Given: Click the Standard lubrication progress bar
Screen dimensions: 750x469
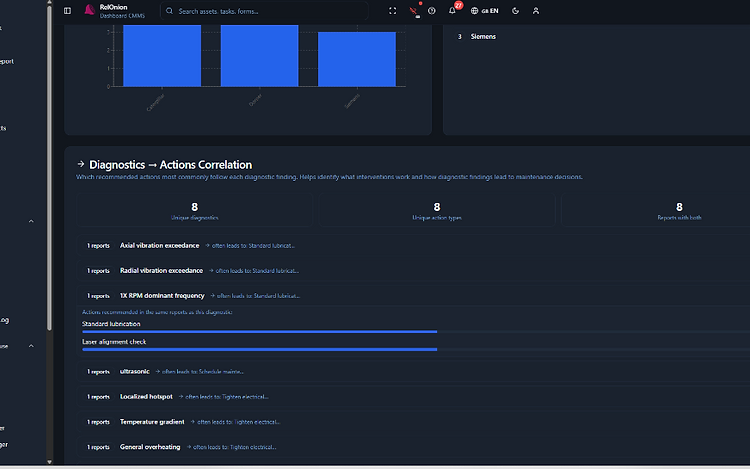Looking at the screenshot, I should 416,331.
